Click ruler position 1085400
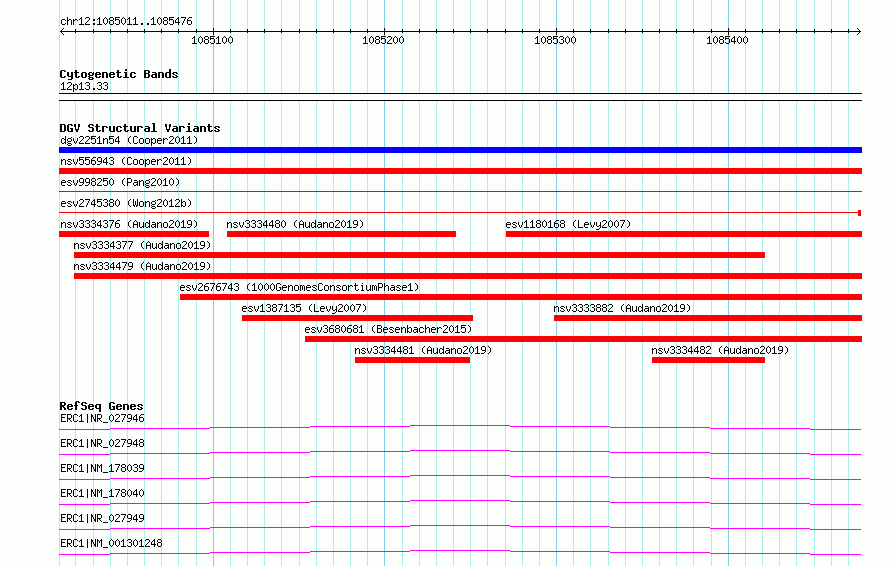The width and height of the screenshot is (890, 566). [x=727, y=40]
